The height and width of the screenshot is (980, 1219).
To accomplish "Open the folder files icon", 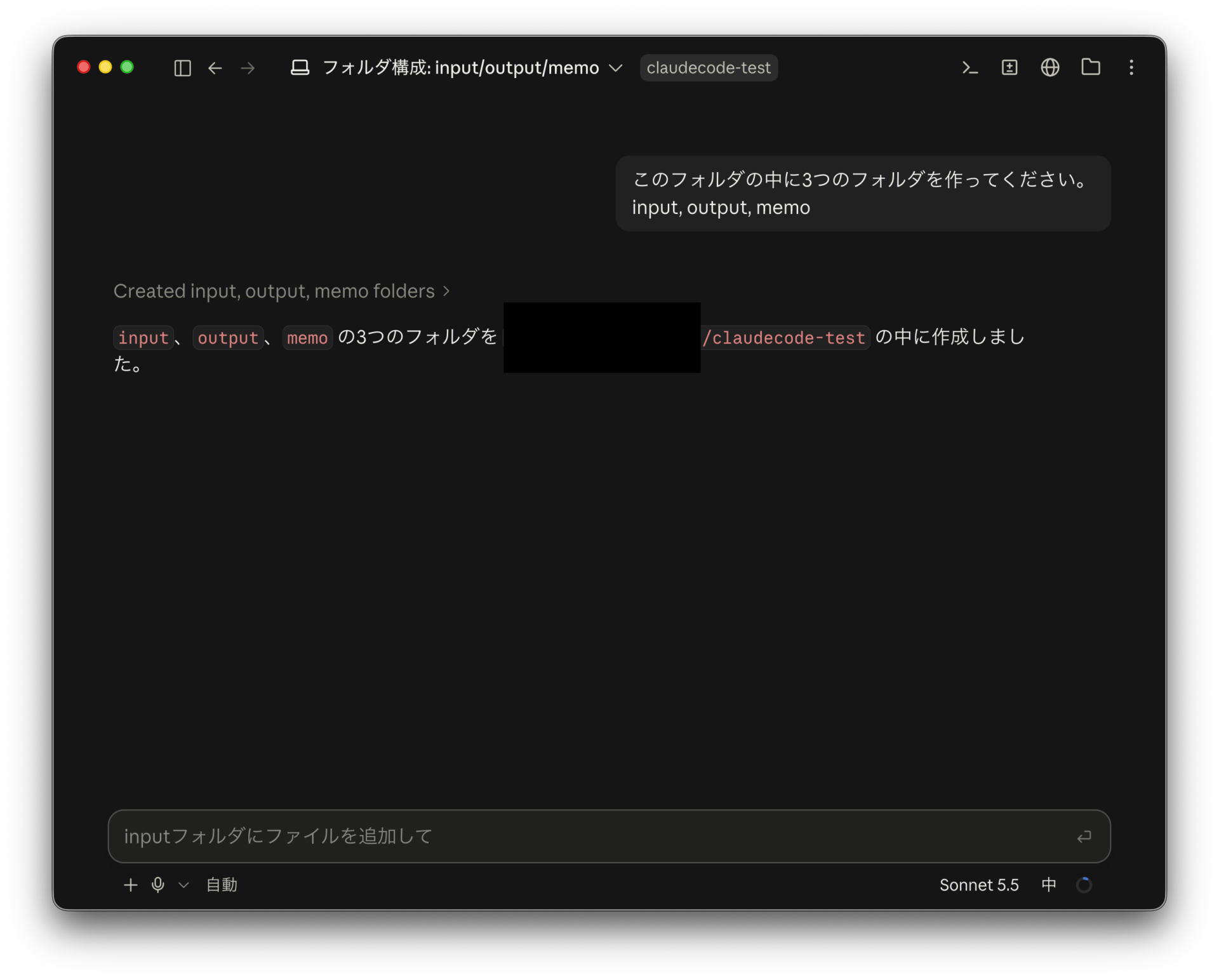I will coord(1091,67).
